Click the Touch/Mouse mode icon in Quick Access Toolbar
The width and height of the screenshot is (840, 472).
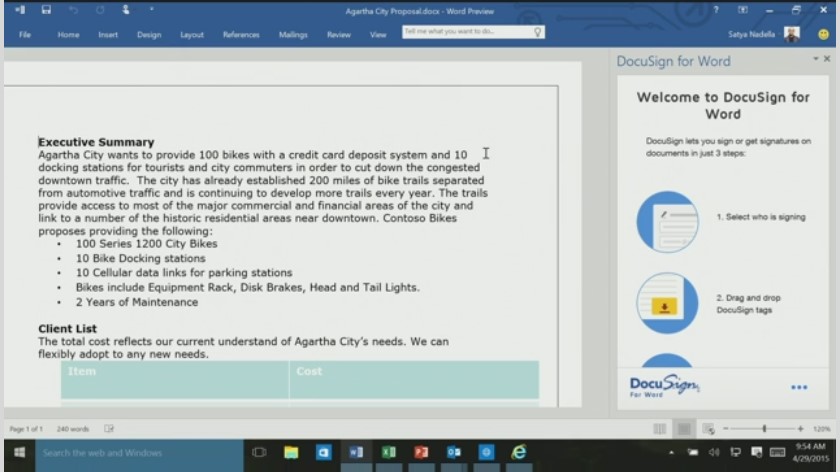126,10
